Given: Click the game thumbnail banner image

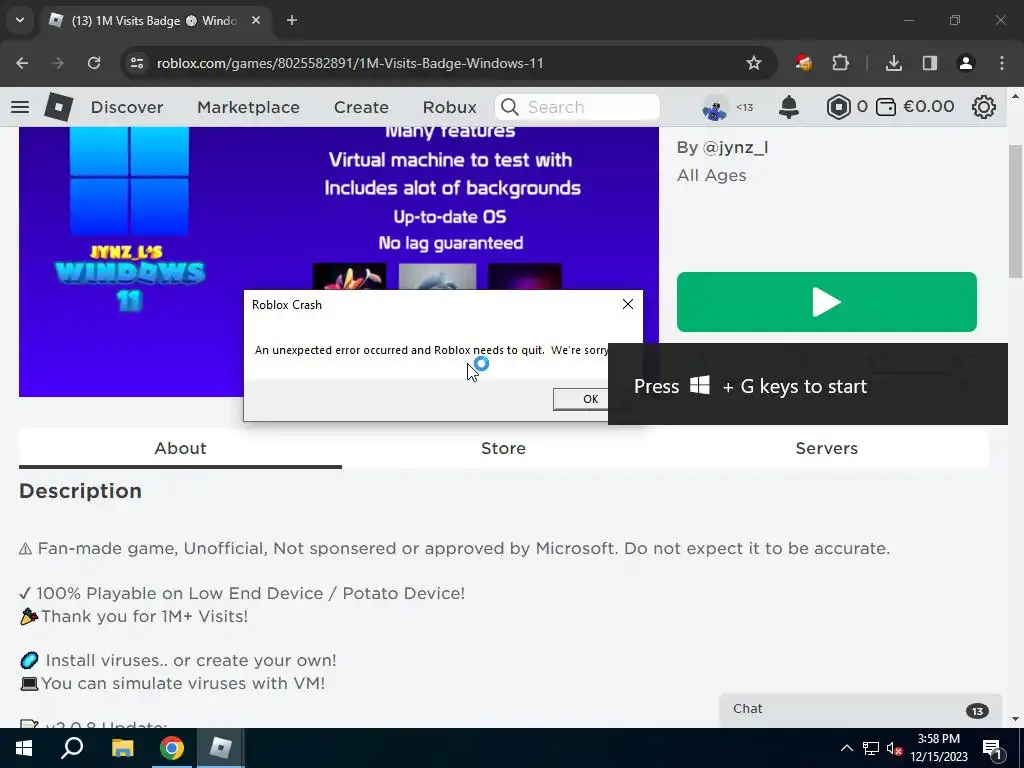Looking at the screenshot, I should point(338,209).
